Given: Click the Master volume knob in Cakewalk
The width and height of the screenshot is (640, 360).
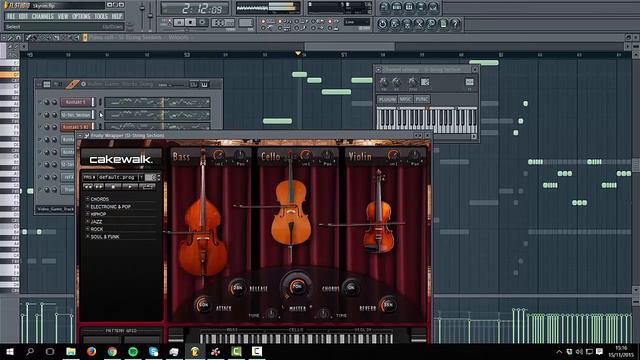Looking at the screenshot, I should pyautogui.click(x=297, y=286).
